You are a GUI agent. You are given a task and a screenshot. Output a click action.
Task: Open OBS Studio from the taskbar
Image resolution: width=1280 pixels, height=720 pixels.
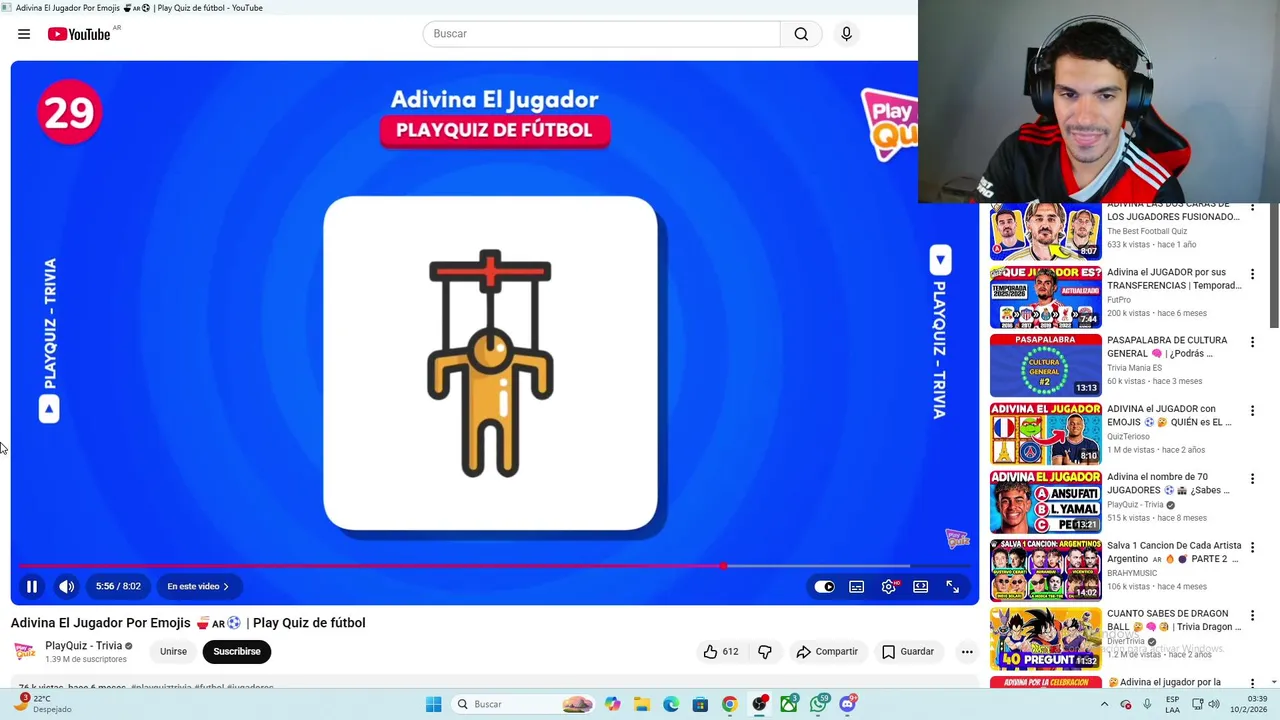(x=760, y=705)
